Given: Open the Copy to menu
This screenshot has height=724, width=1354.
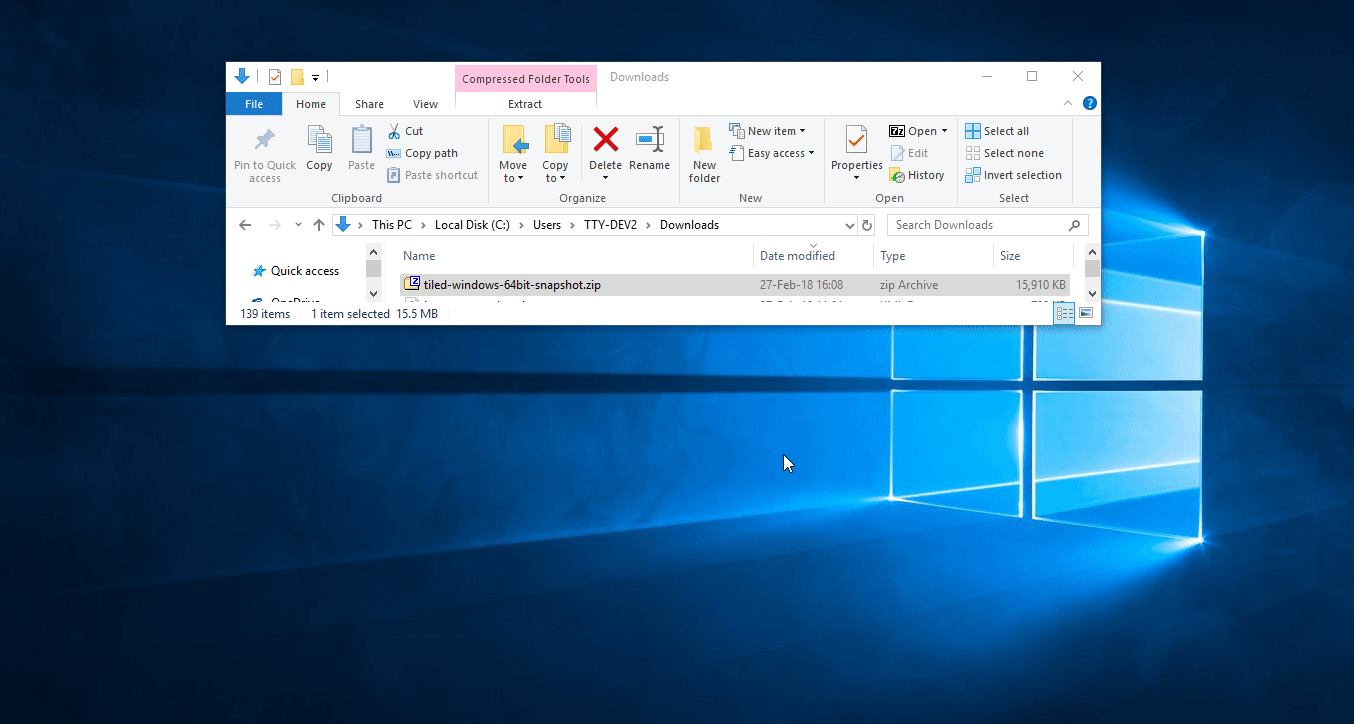Looking at the screenshot, I should coord(555,155).
